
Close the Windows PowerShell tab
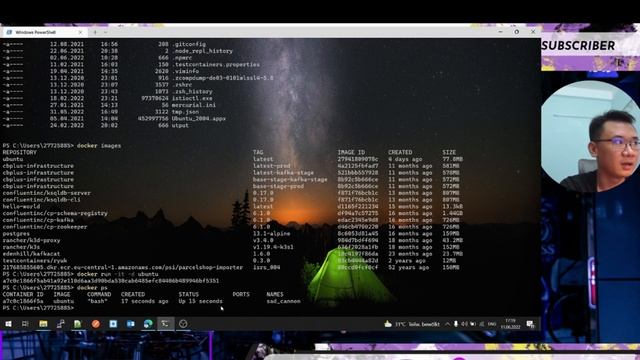click(80, 32)
